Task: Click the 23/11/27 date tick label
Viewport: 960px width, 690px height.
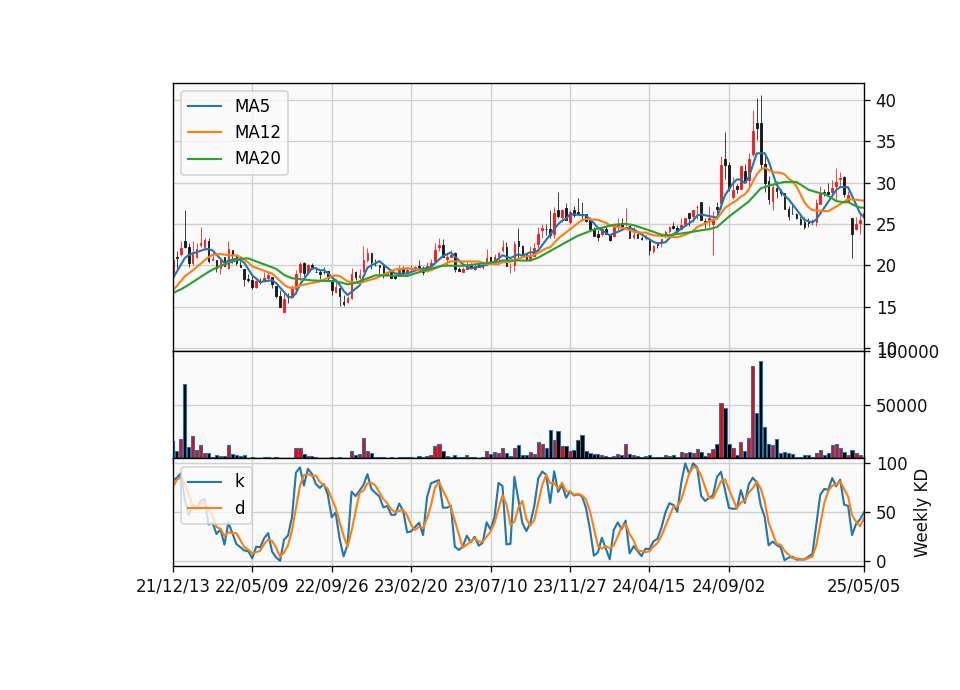Action: click(570, 586)
